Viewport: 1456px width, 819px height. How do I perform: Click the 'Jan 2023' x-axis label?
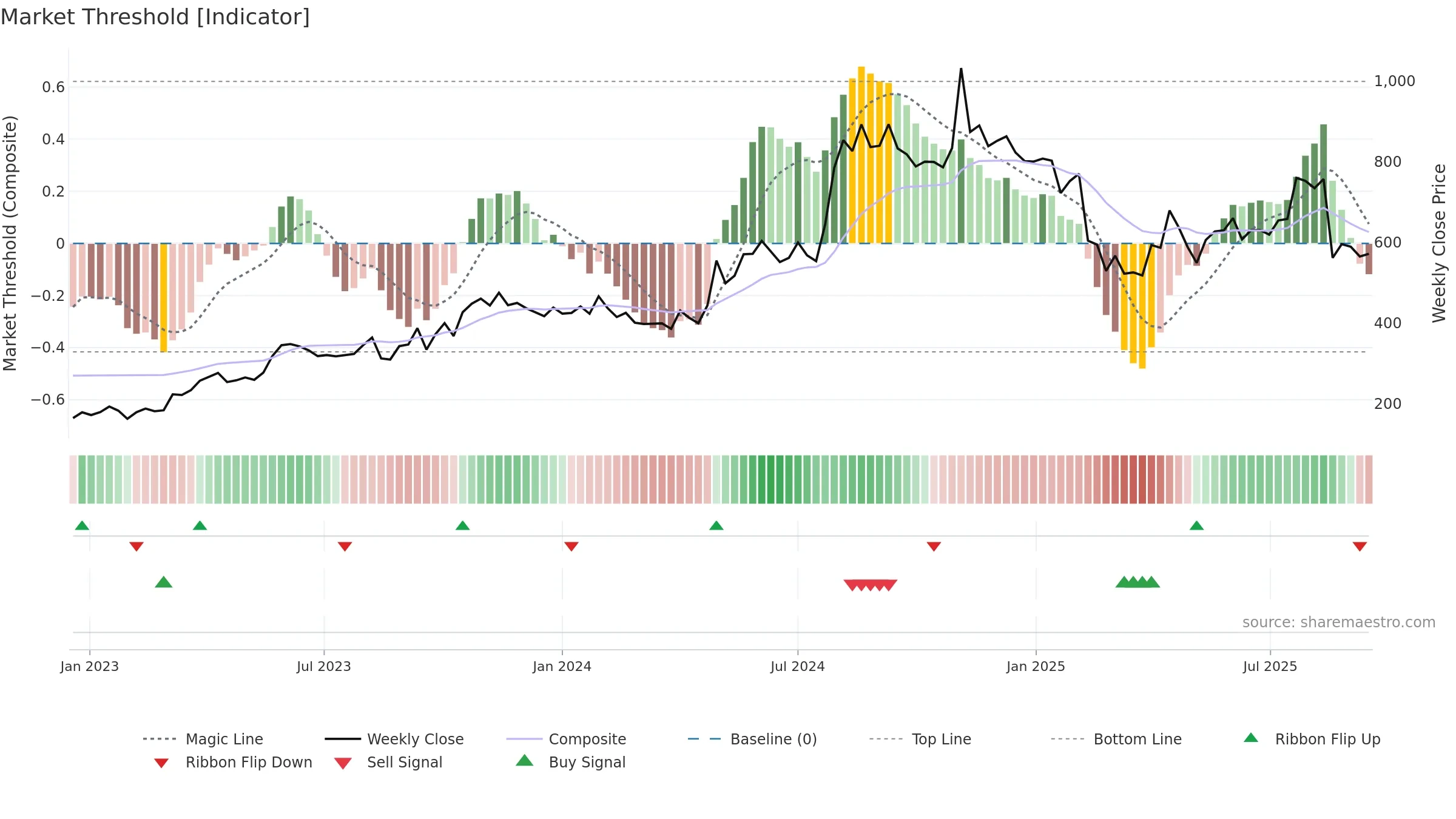coord(90,666)
